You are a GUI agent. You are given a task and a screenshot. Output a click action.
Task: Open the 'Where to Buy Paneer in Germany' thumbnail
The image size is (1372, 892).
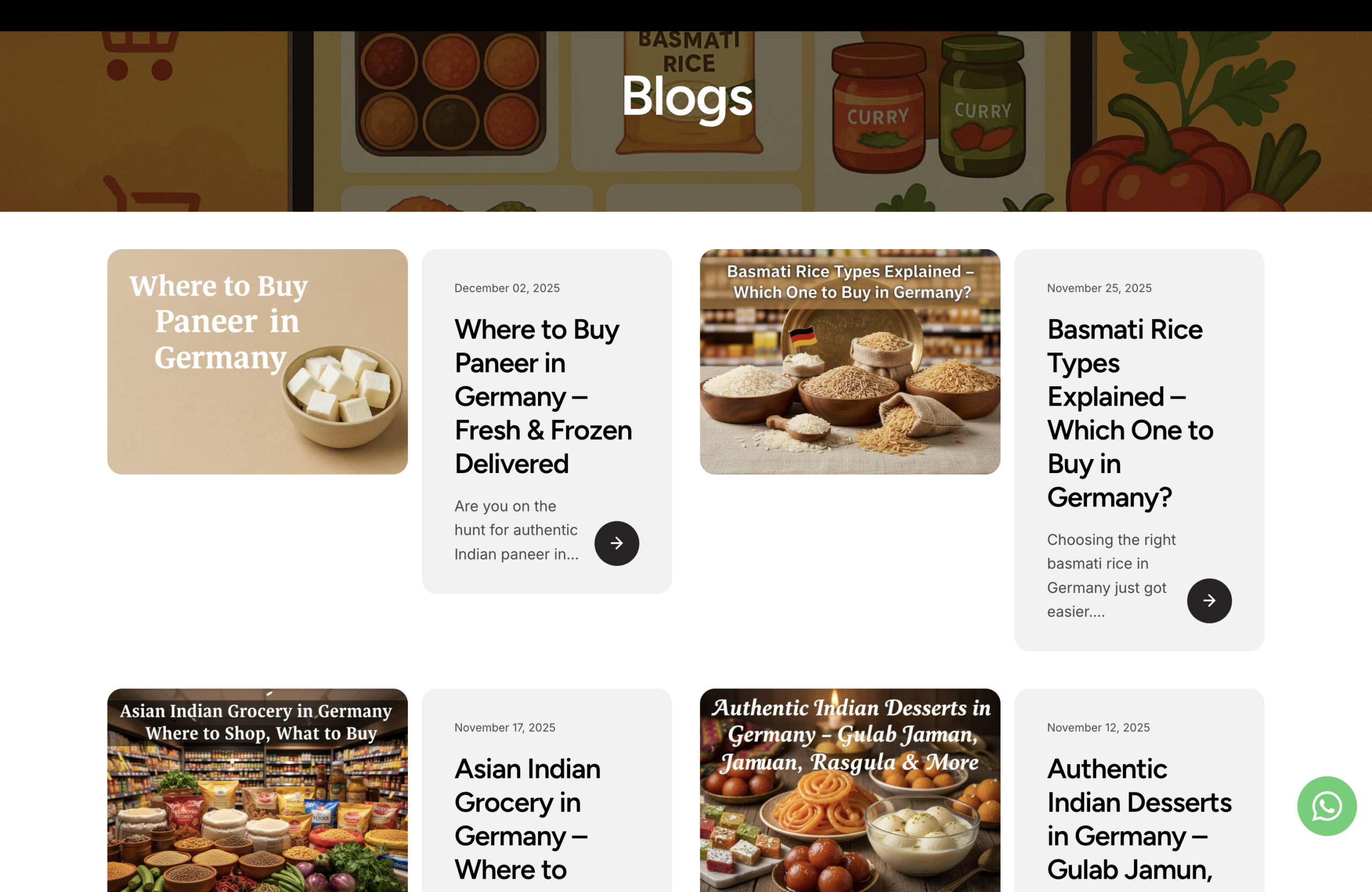tap(257, 361)
